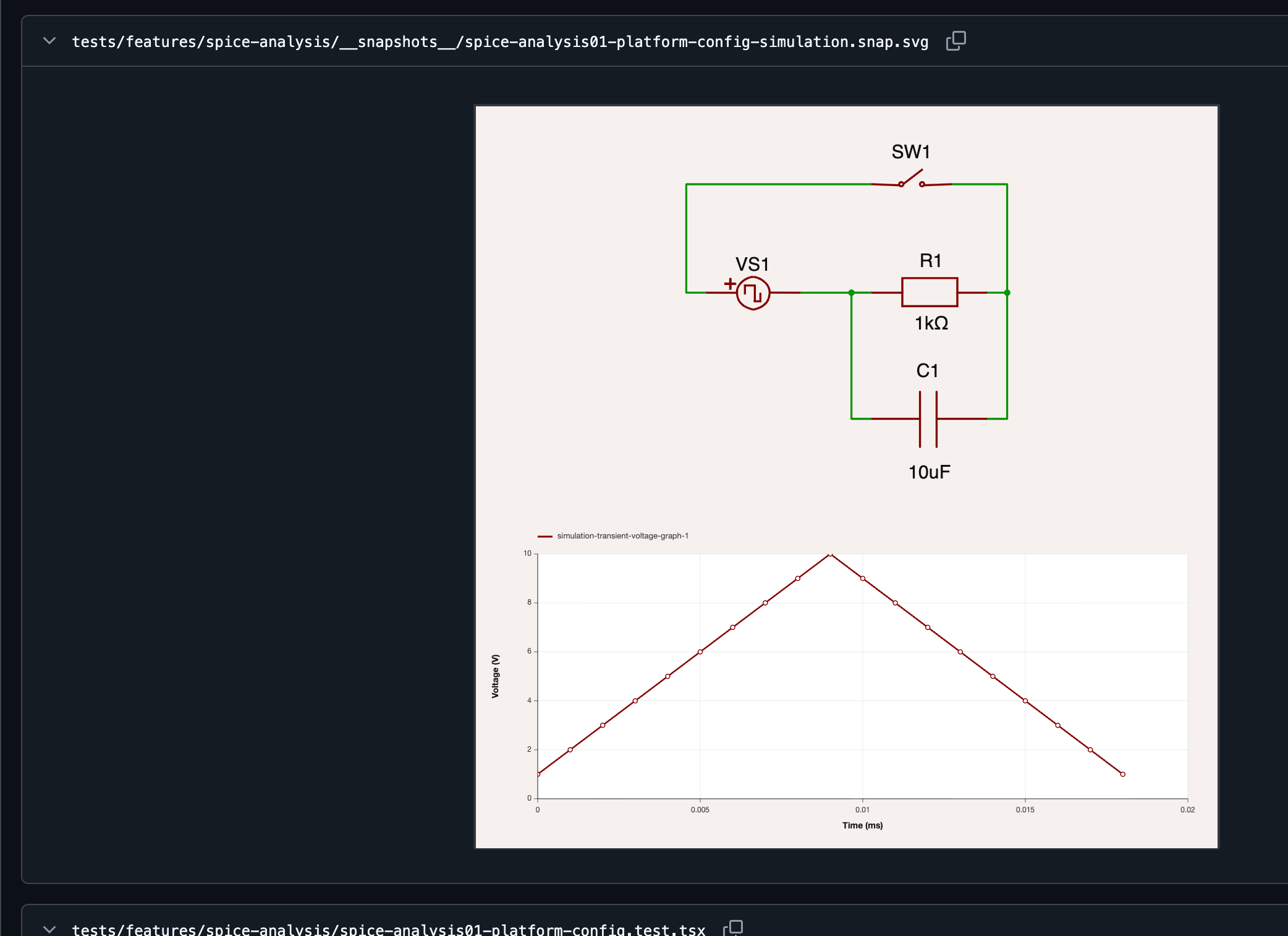Screen dimensions: 1288x936
Task: Click the plus sign on VS1
Action: point(730,284)
